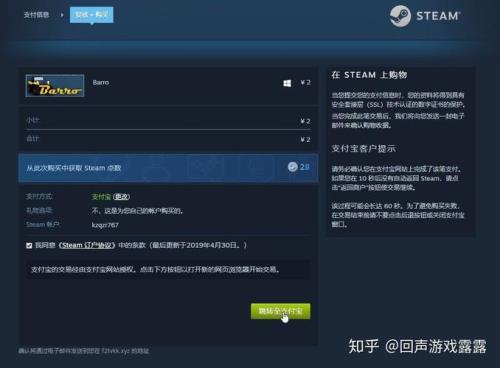Image resolution: width=500 pixels, height=368 pixels.
Task: Click the 支付宝客户提示 heading
Action: [x=364, y=149]
